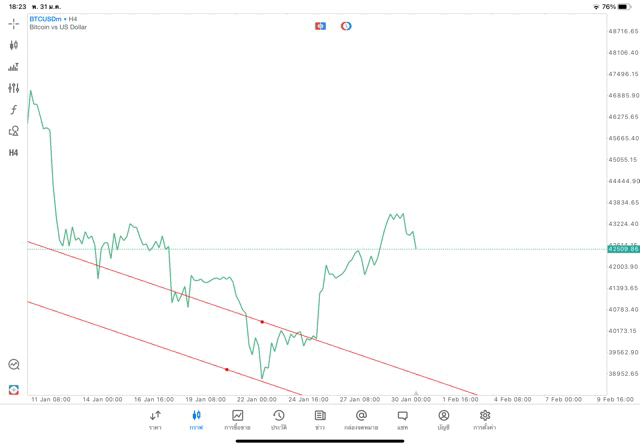Tap the red-blue trade icon in sidebar
This screenshot has width=640, height=447.
(14, 389)
